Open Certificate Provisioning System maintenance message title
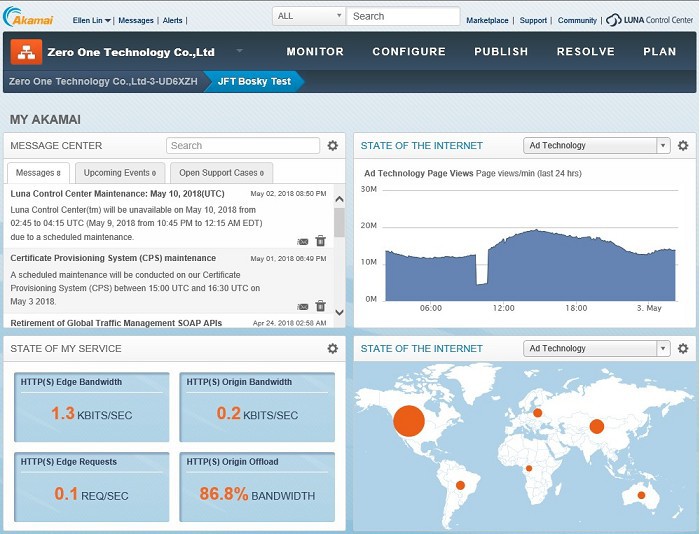Image resolution: width=700 pixels, height=534 pixels. 113,258
